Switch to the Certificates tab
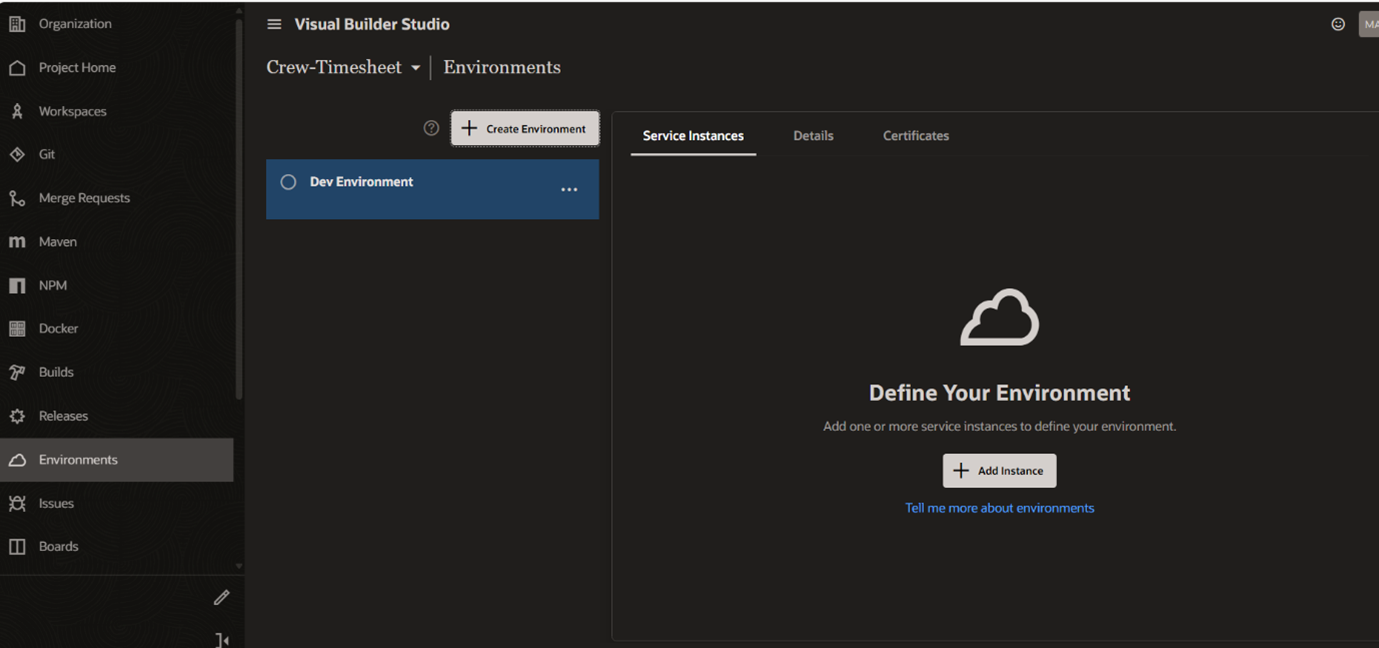The width and height of the screenshot is (1379, 648). tap(915, 136)
